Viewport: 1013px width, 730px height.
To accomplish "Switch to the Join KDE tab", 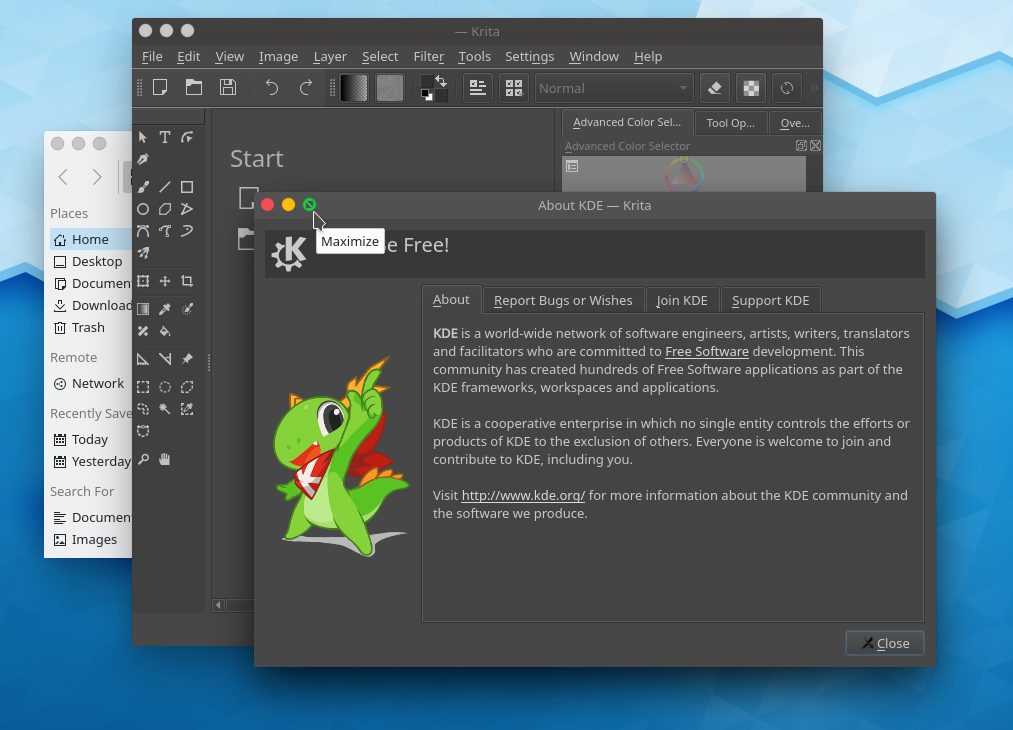I will pyautogui.click(x=682, y=300).
